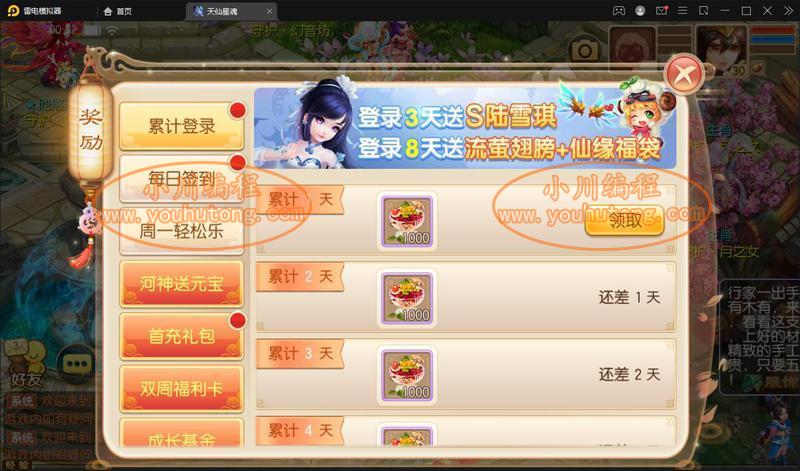The height and width of the screenshot is (471, 800).
Task: Open the 双周福利卡 section
Action: point(182,389)
